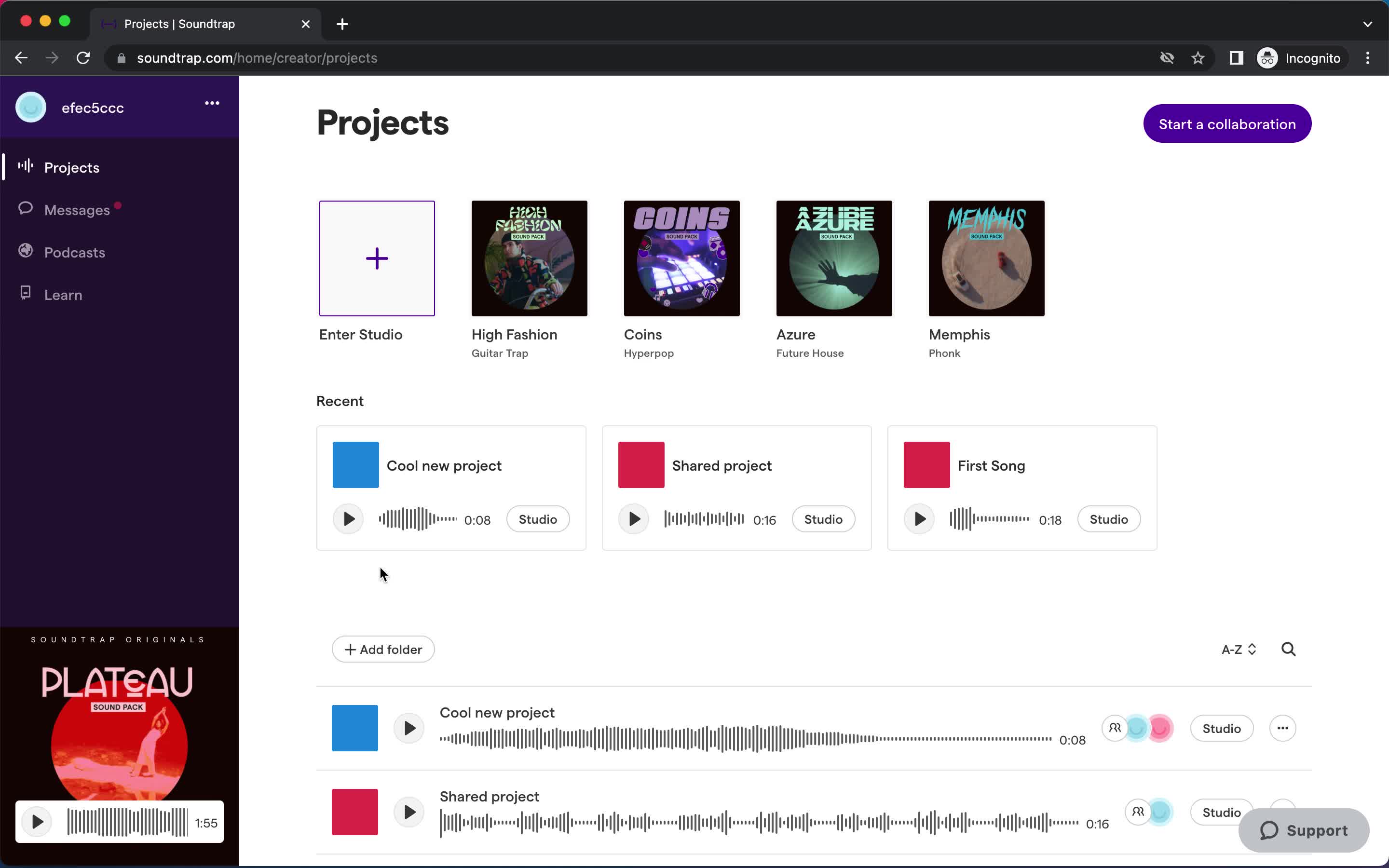Open the Azure Future House project
1389x868 pixels.
834,258
